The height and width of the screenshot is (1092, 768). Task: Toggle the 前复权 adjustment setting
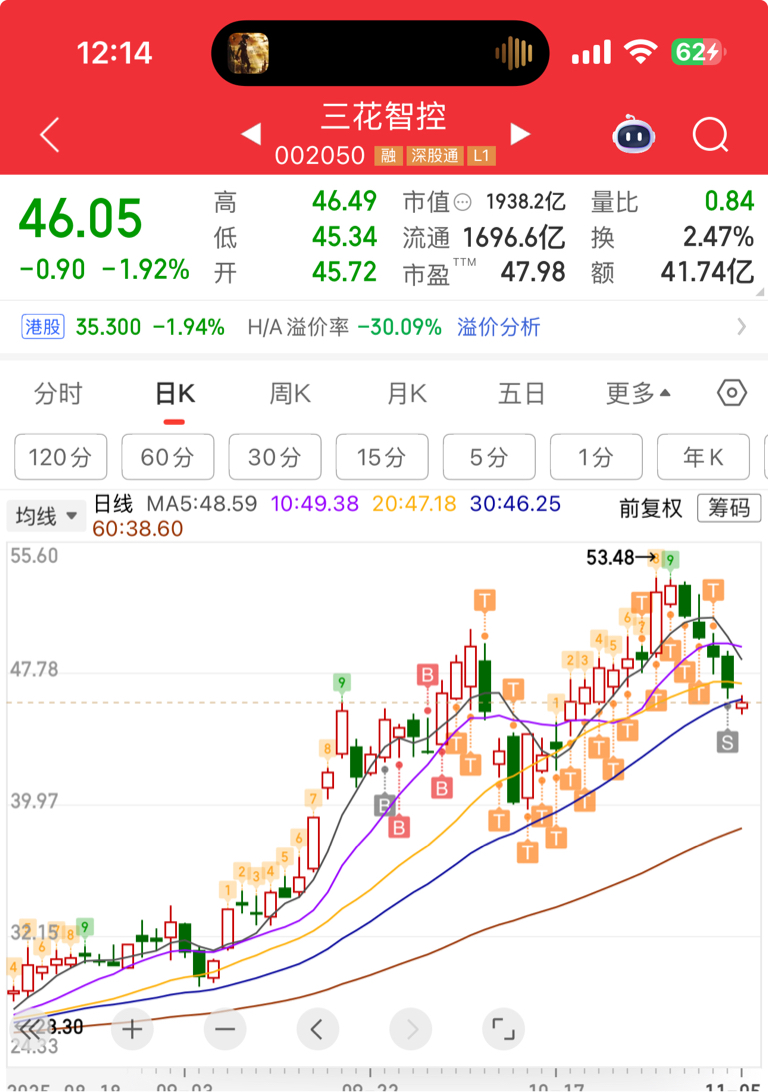point(650,508)
